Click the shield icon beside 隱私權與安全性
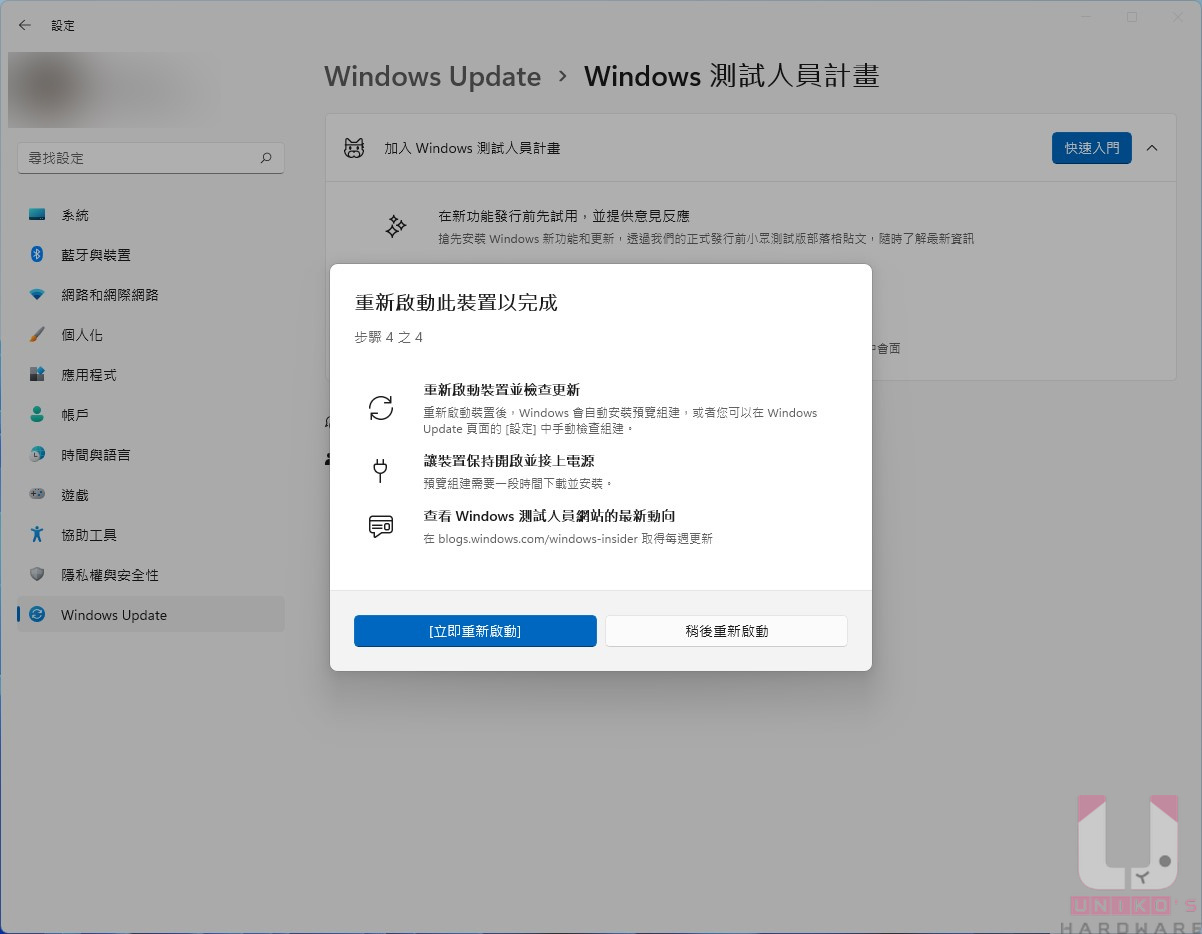Image resolution: width=1202 pixels, height=934 pixels. point(37,575)
